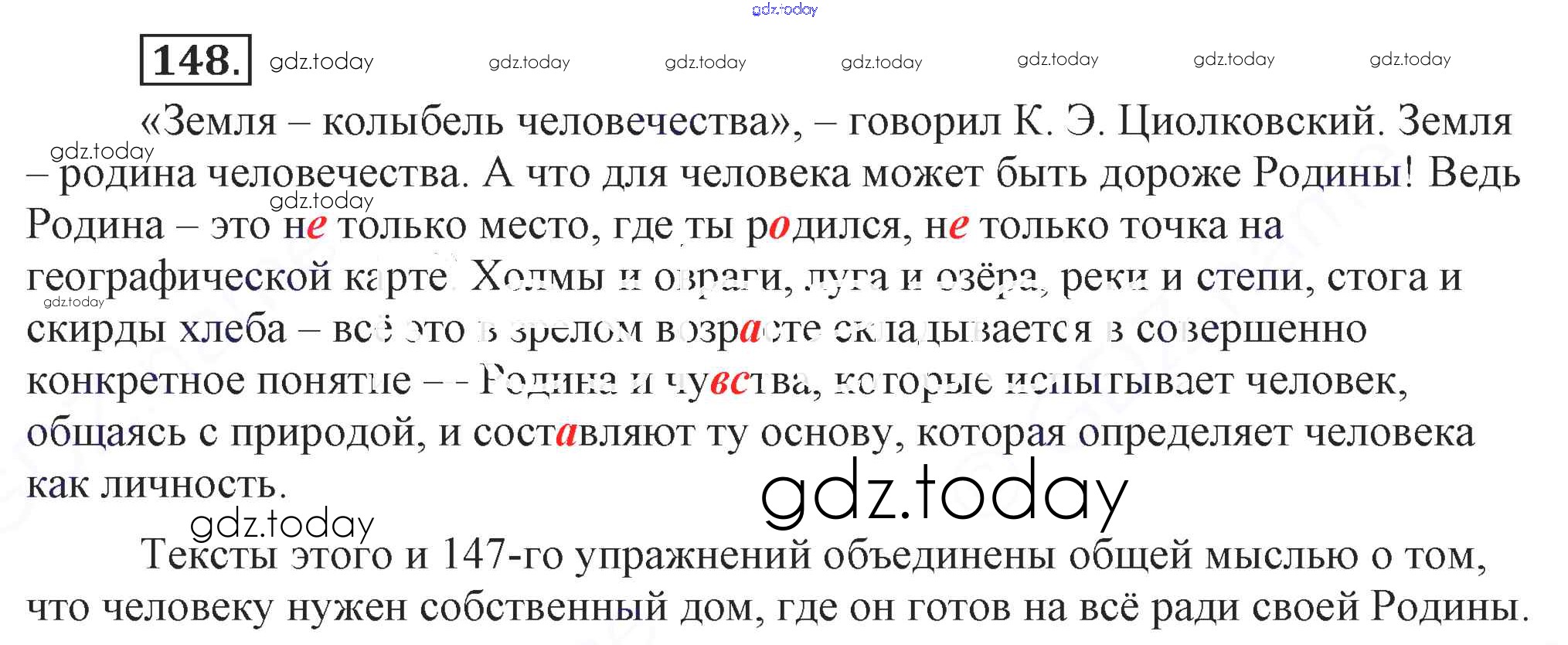Click the red letter а in составляют
The height and width of the screenshot is (645, 1568).
coord(566,433)
